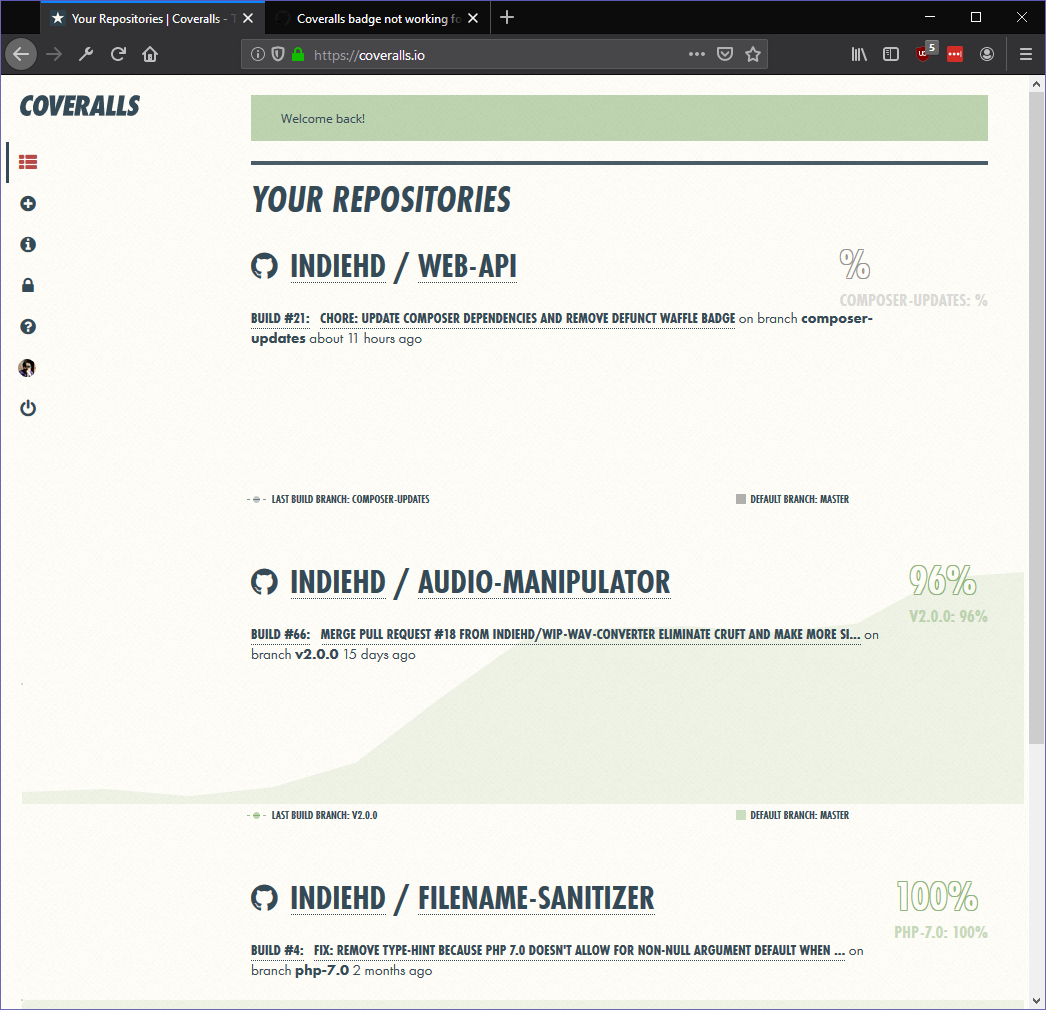Close the 'Coveralls badge not working' tab
1046x1010 pixels.
[x=473, y=19]
